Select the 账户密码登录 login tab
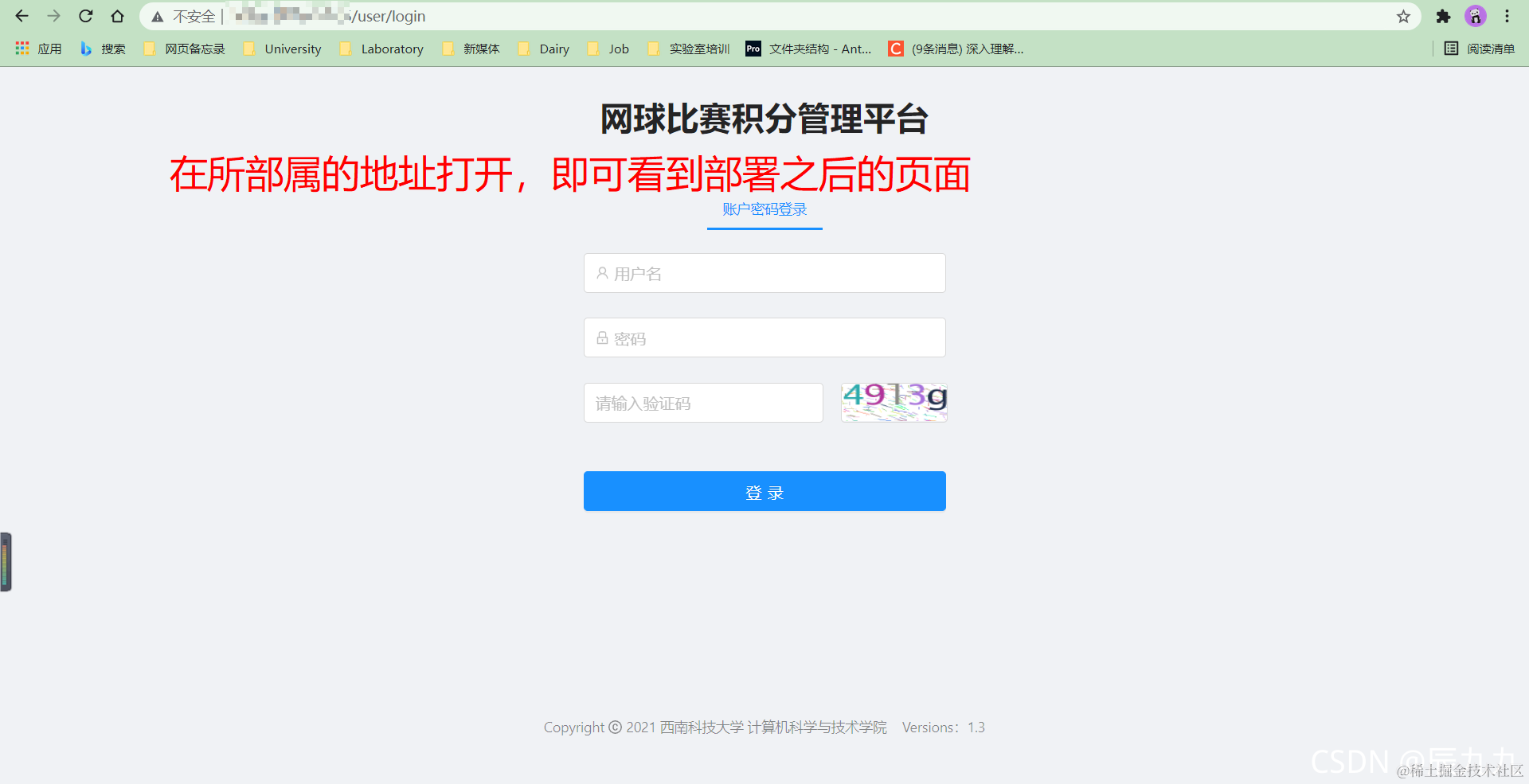Viewport: 1529px width, 784px height. click(x=764, y=209)
